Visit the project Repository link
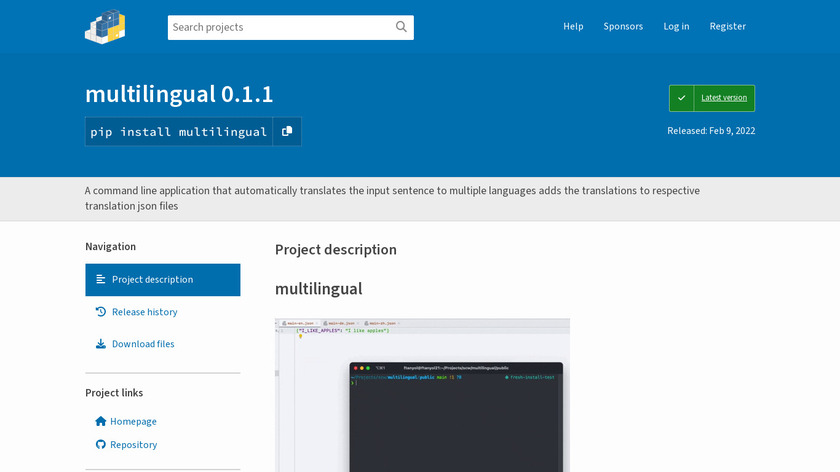This screenshot has width=840, height=472. click(133, 445)
